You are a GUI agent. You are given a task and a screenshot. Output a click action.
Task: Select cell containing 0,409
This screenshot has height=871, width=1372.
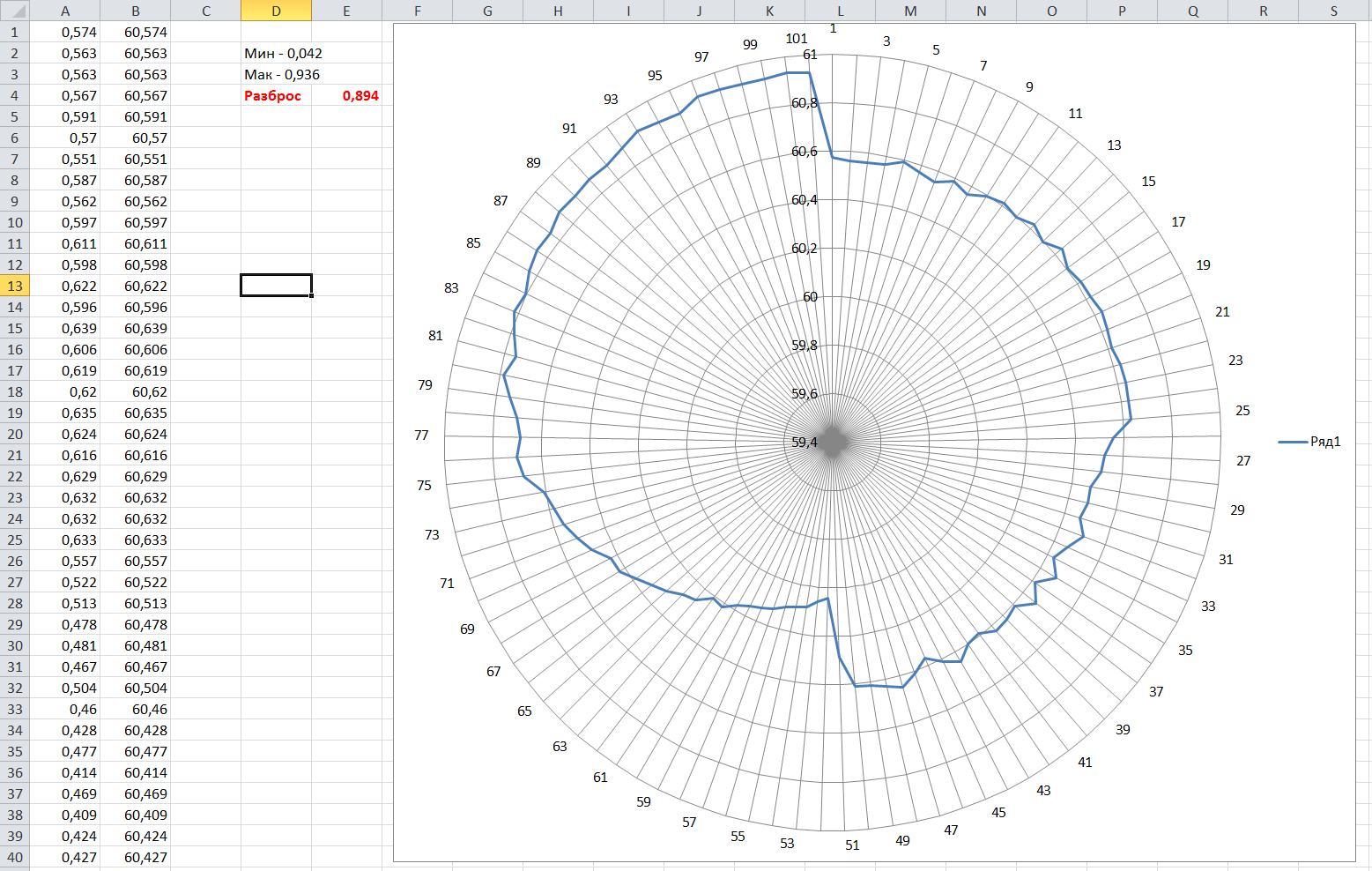pyautogui.click(x=65, y=815)
